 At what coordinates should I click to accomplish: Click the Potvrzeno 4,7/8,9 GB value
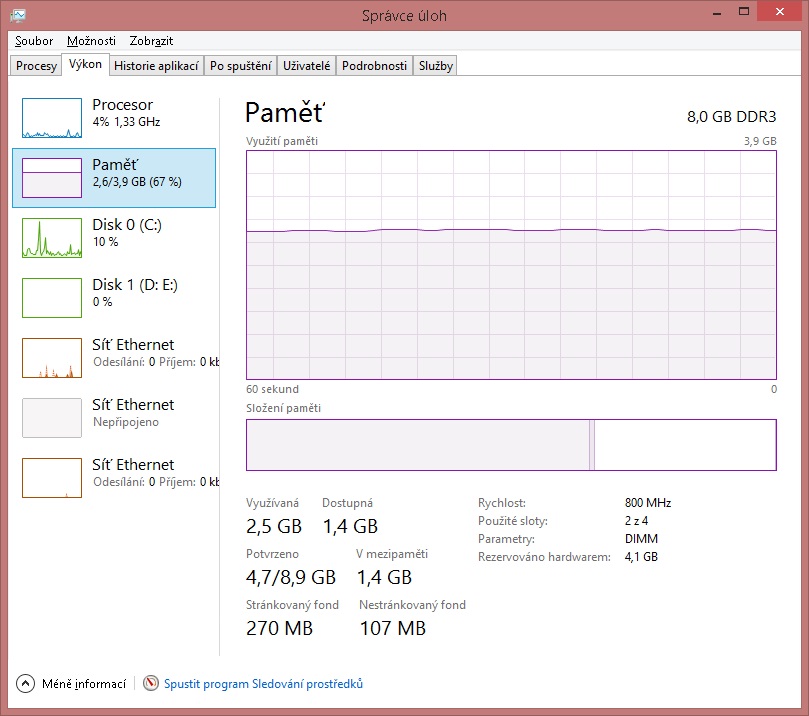click(x=291, y=577)
